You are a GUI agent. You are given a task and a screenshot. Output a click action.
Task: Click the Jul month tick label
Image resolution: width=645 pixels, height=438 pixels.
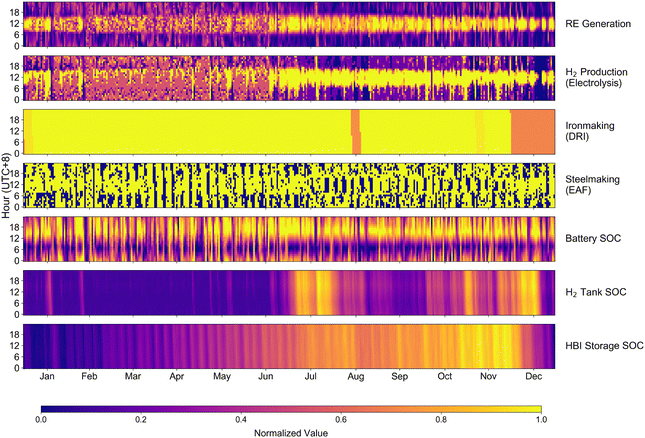pyautogui.click(x=311, y=376)
